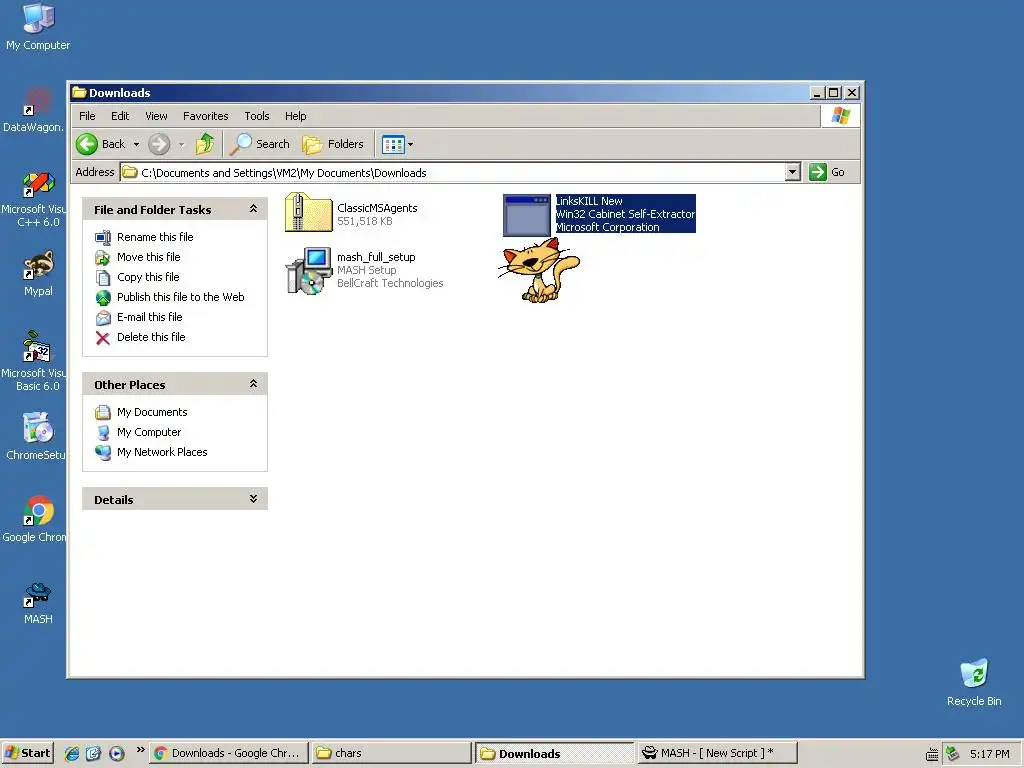The height and width of the screenshot is (768, 1024).
Task: Open the Edit menu
Action: coord(120,116)
